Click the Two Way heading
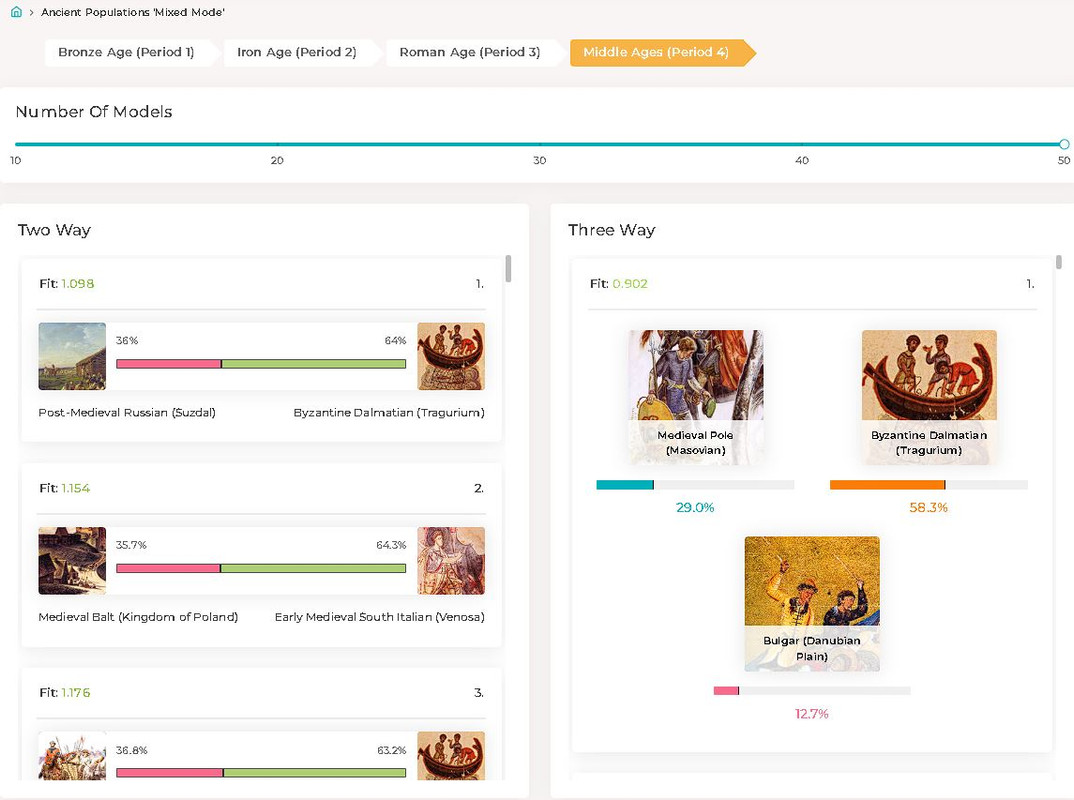 (54, 230)
